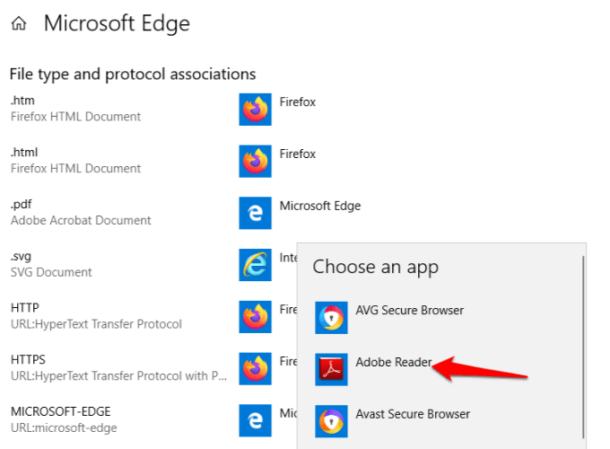The height and width of the screenshot is (449, 610).
Task: Select Adobe Reader as the app
Action: point(392,362)
